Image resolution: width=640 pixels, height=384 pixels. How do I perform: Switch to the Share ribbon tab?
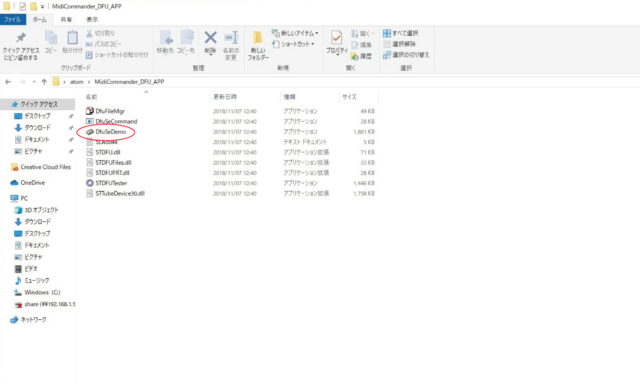pos(66,19)
